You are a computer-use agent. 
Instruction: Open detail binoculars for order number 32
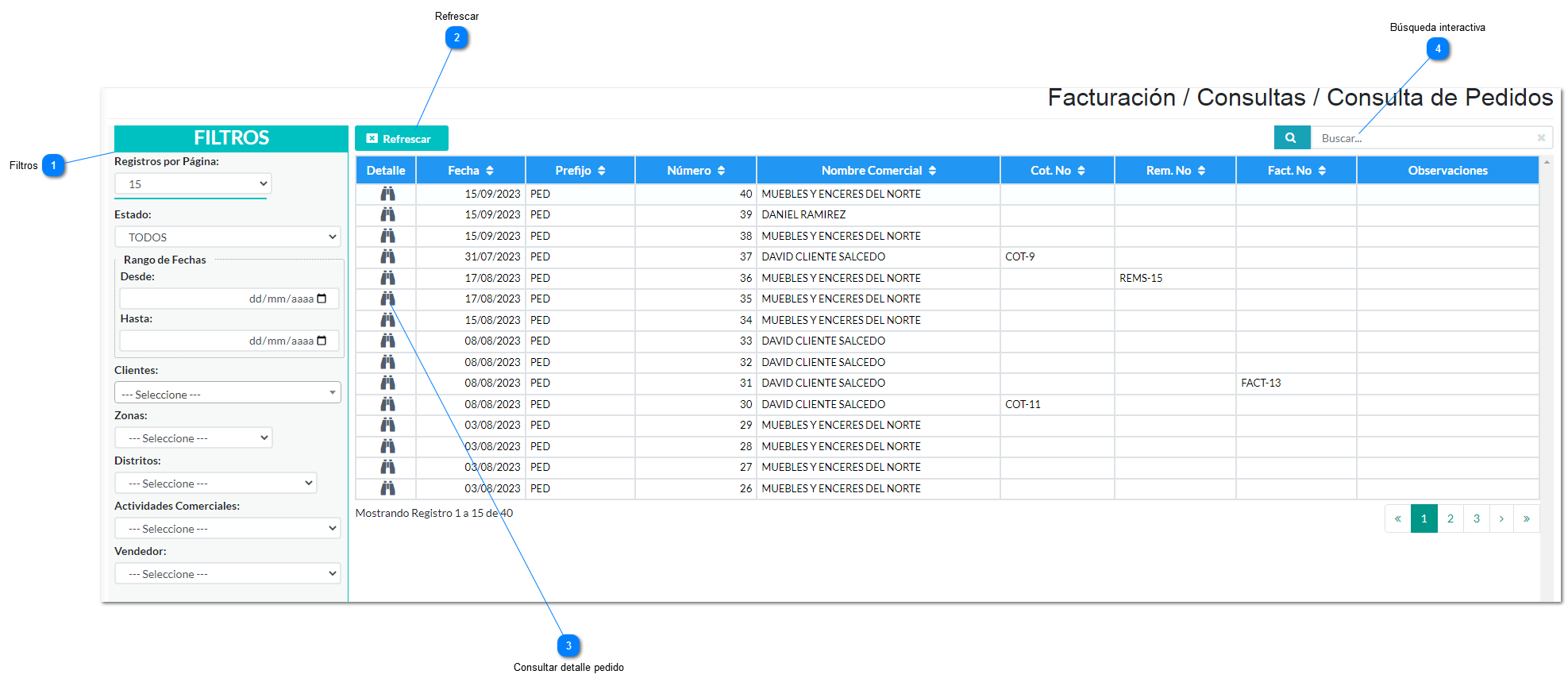(387, 362)
